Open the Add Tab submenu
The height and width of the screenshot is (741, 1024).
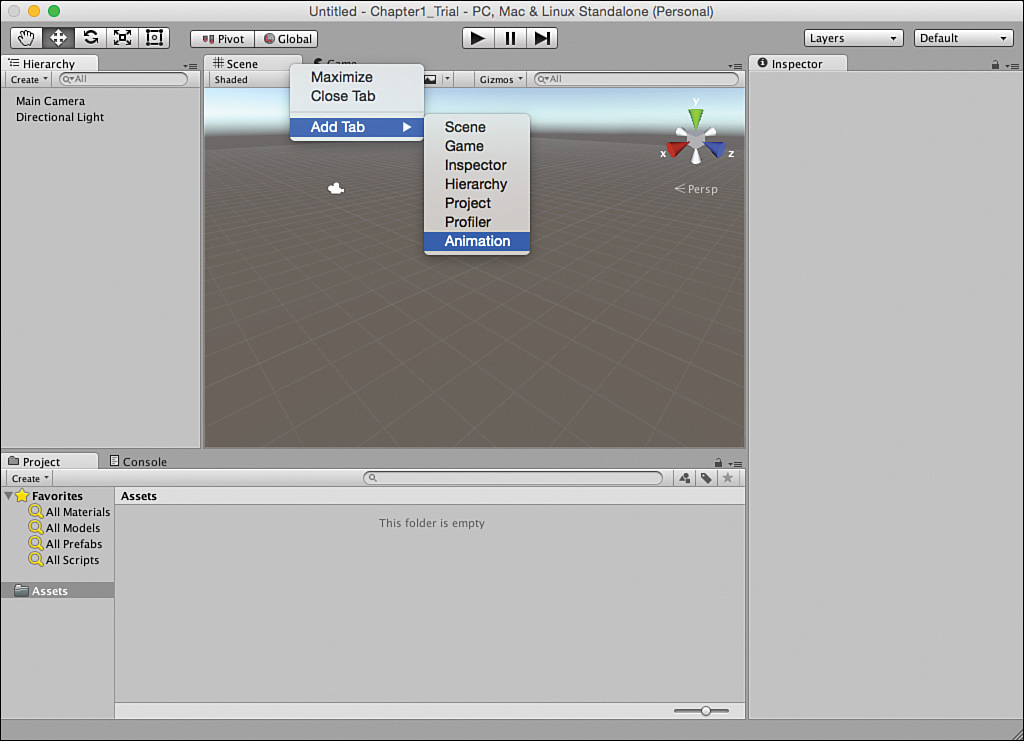[x=357, y=127]
